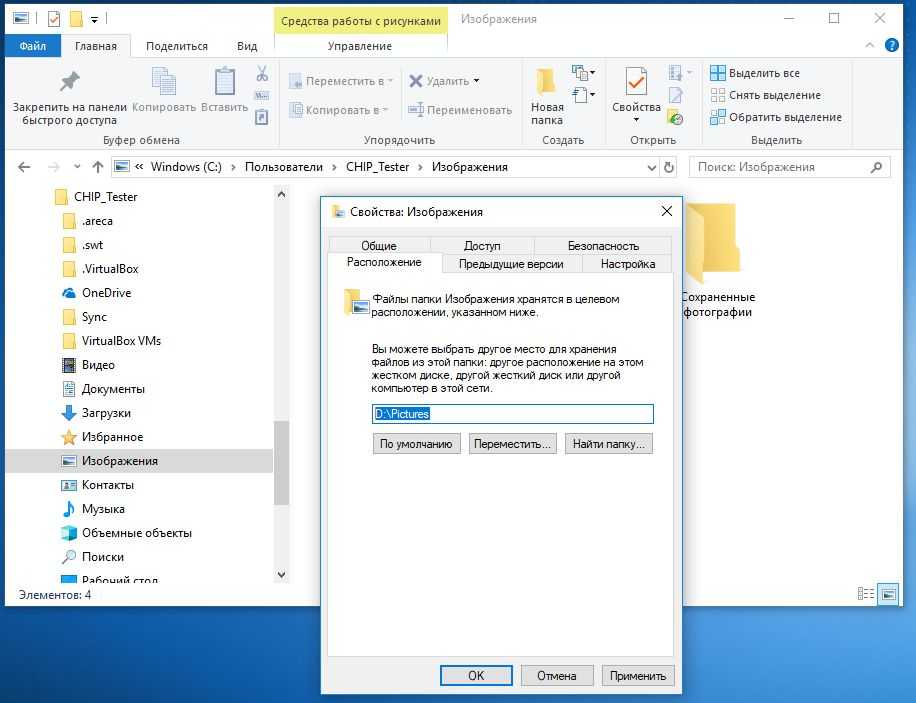Image resolution: width=916 pixels, height=703 pixels.
Task: Click the D:\Pictures path input field
Action: [x=512, y=413]
